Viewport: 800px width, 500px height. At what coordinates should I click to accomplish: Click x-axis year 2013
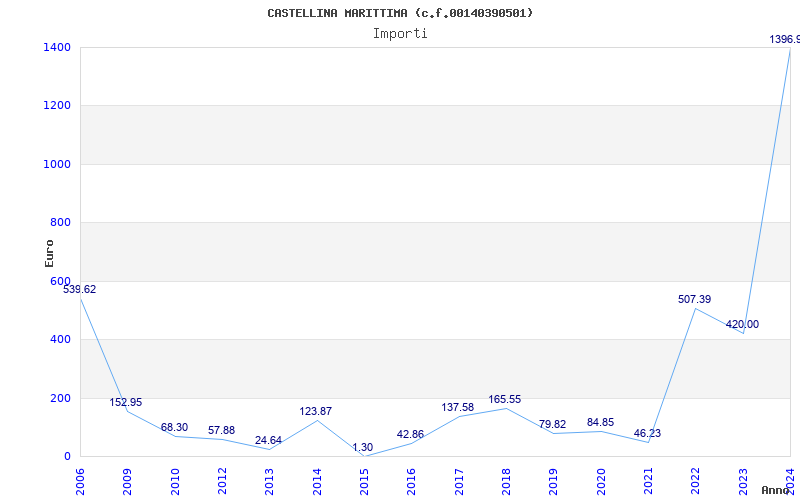269,482
